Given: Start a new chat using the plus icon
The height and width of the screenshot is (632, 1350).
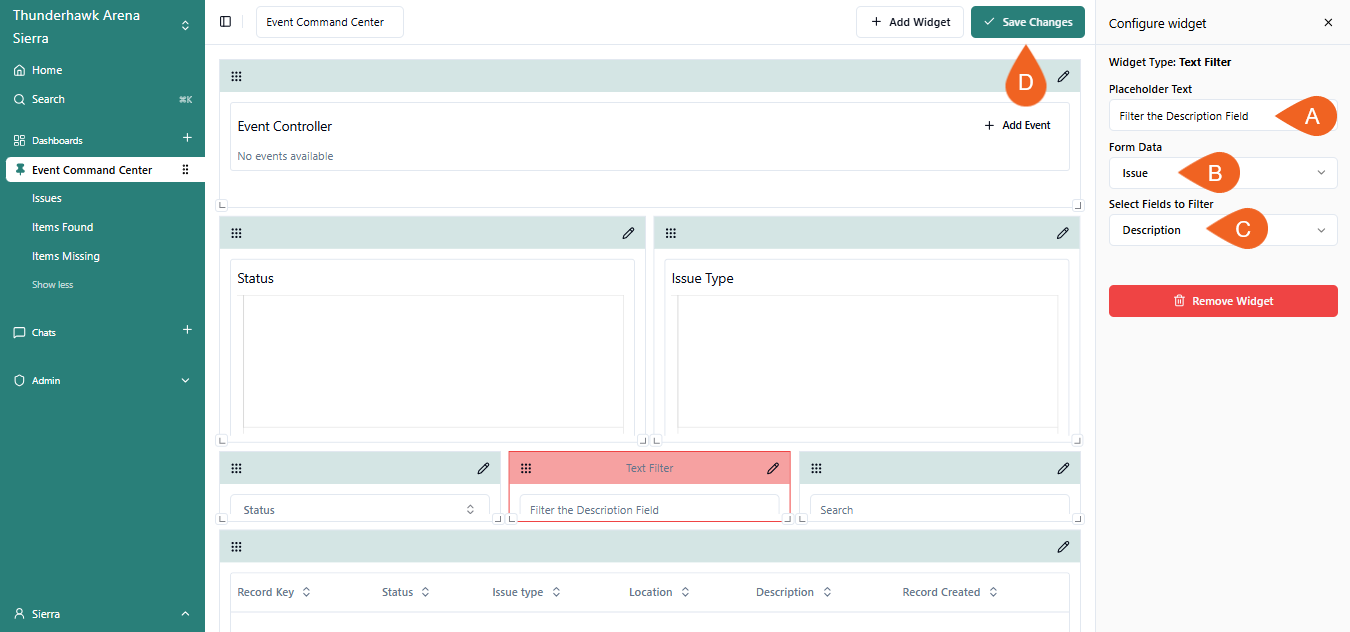Looking at the screenshot, I should coord(187,329).
